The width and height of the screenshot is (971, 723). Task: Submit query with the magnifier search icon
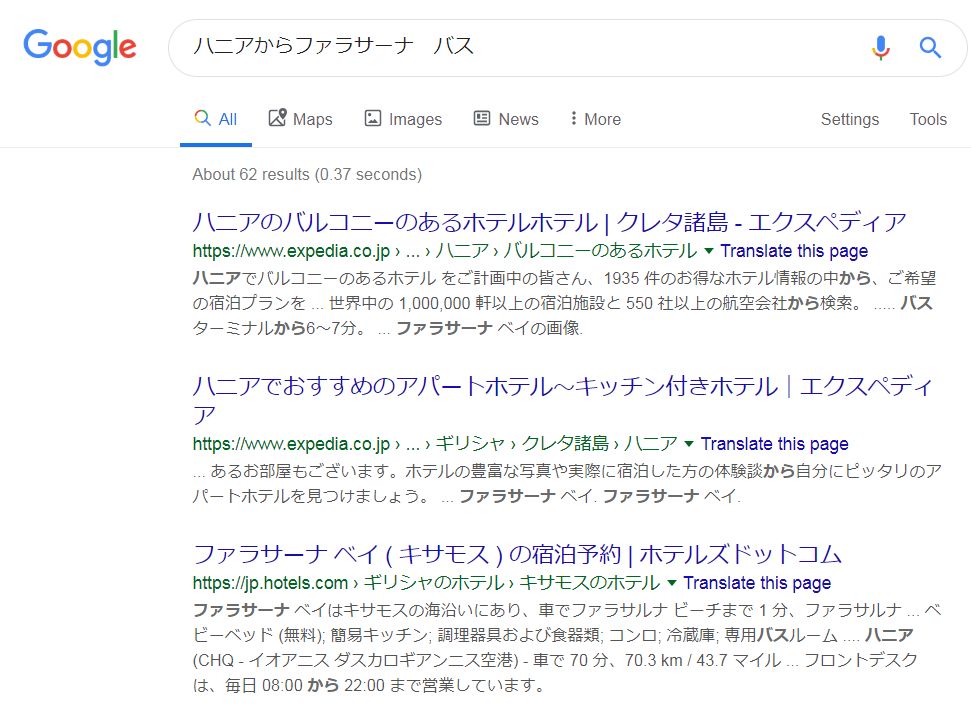coord(930,47)
